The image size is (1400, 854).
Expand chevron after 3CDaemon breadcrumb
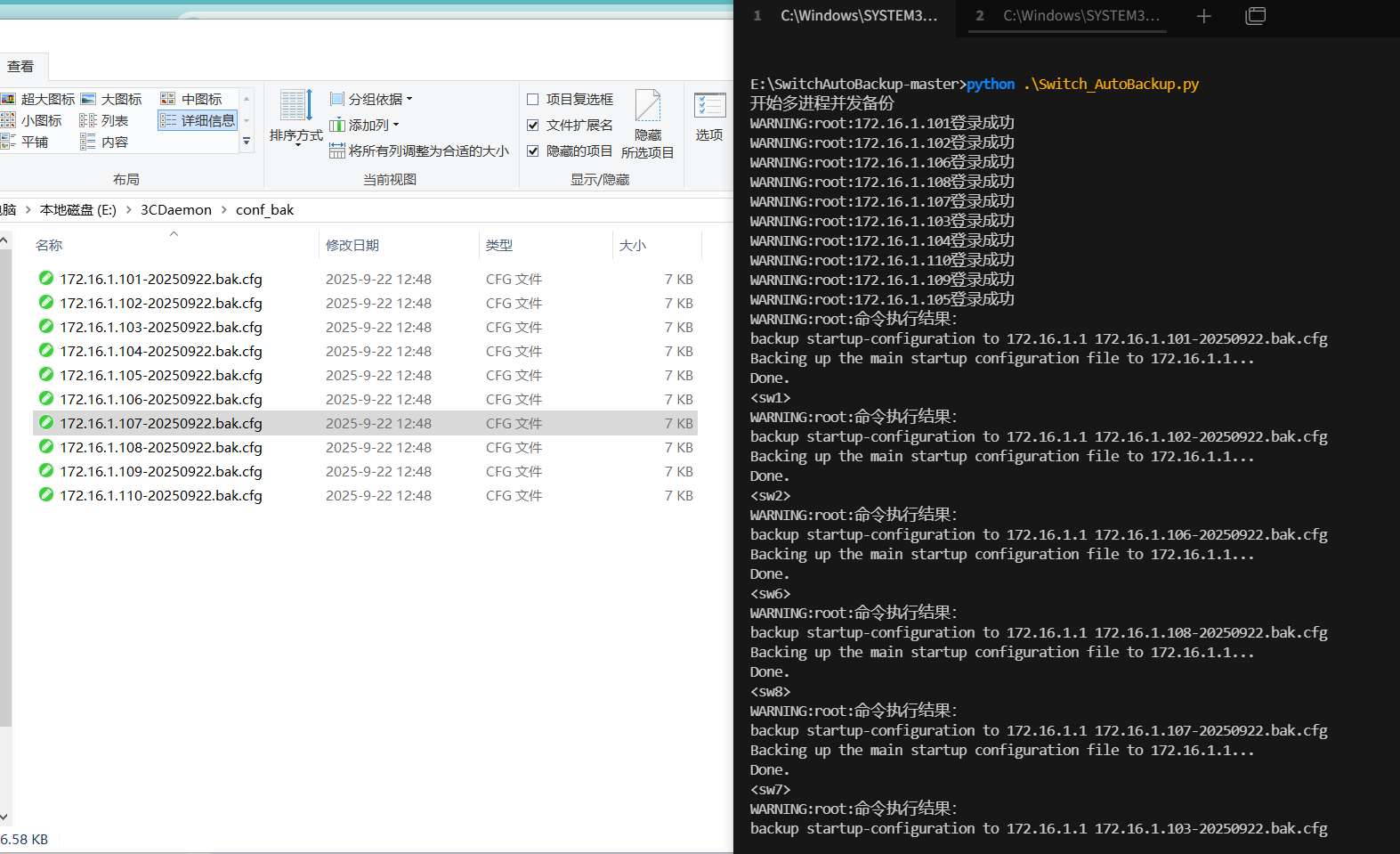pyautogui.click(x=224, y=209)
